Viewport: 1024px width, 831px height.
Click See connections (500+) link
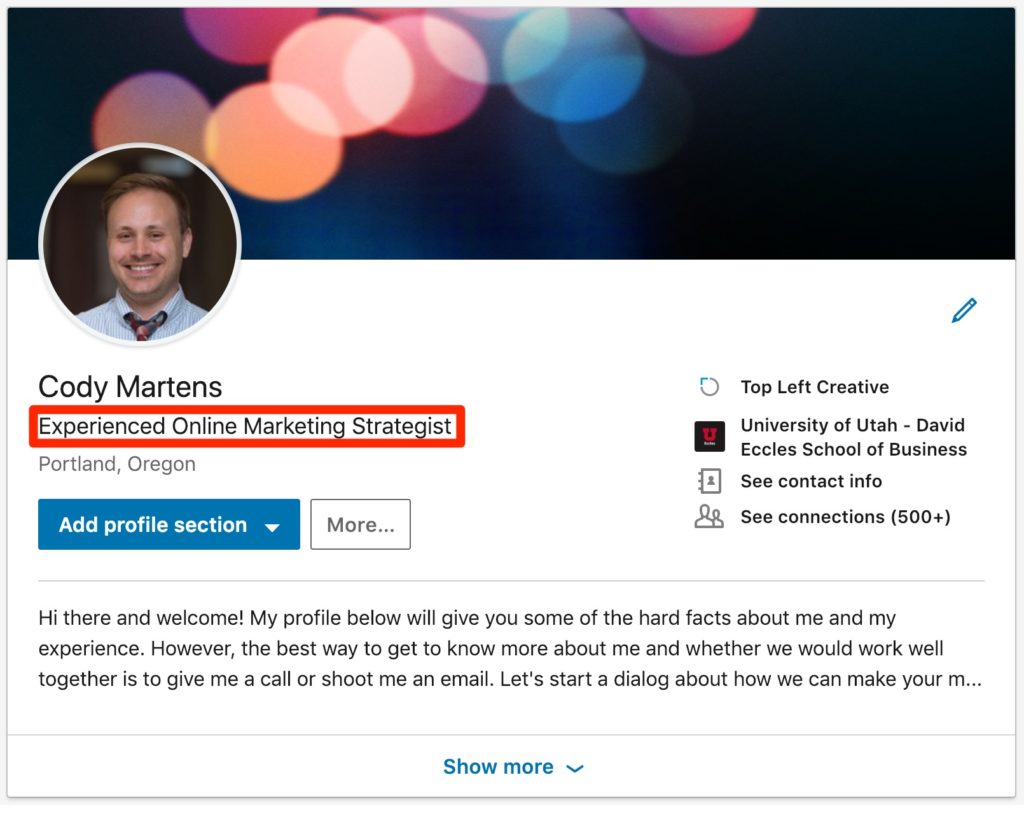coord(845,517)
